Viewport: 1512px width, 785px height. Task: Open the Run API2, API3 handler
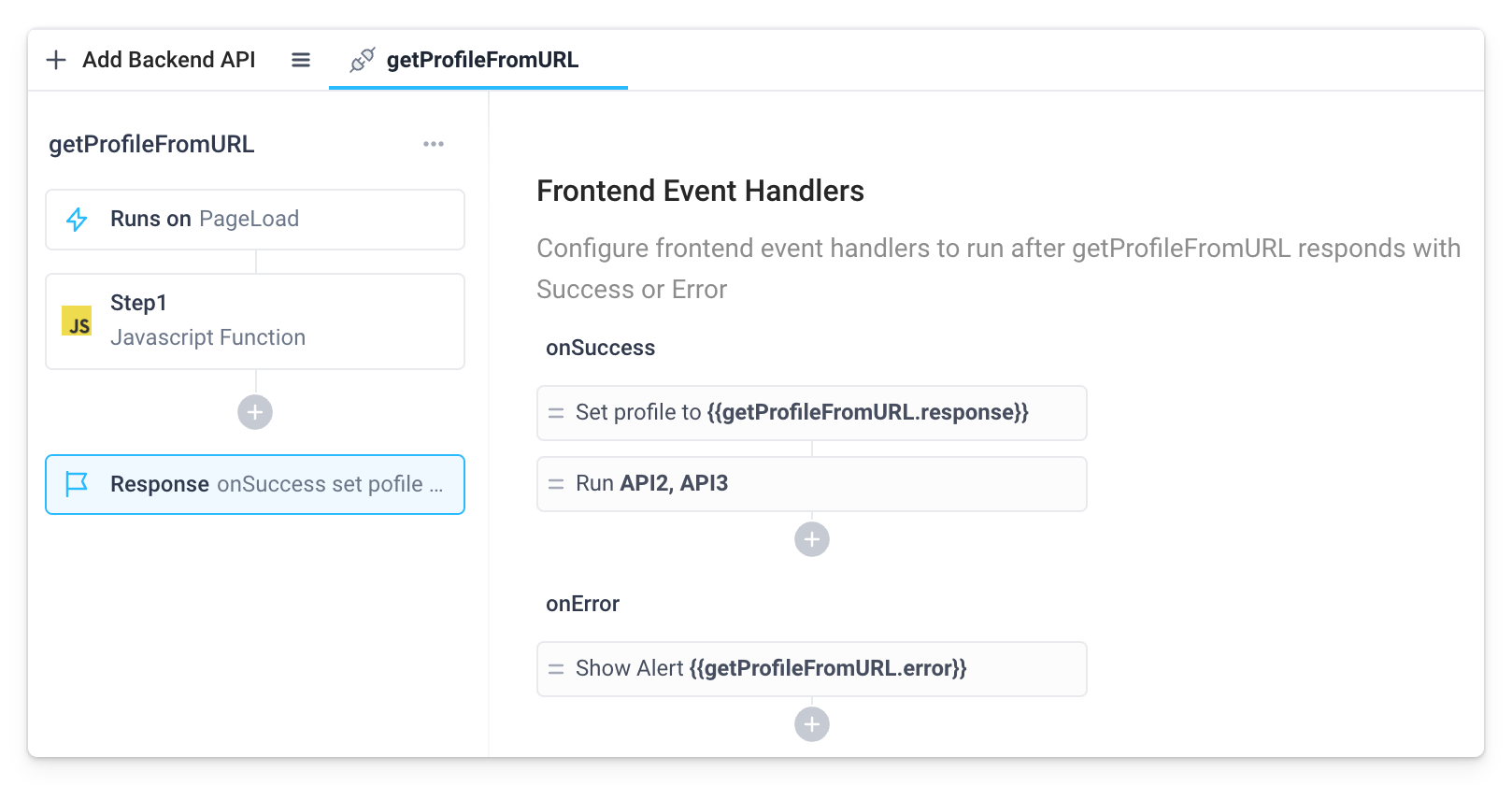[x=811, y=484]
